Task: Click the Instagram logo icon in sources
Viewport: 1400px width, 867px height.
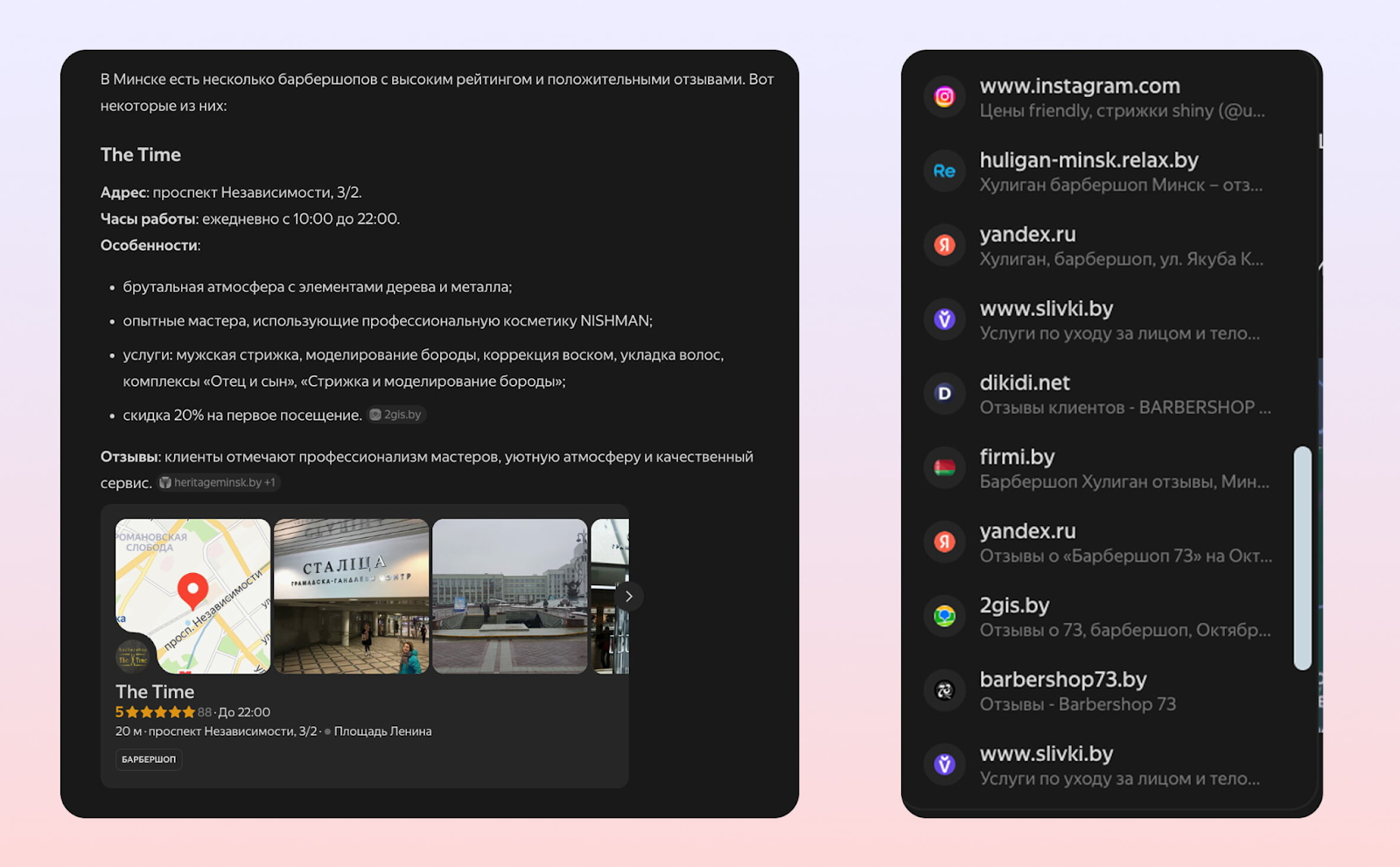Action: coord(944,97)
